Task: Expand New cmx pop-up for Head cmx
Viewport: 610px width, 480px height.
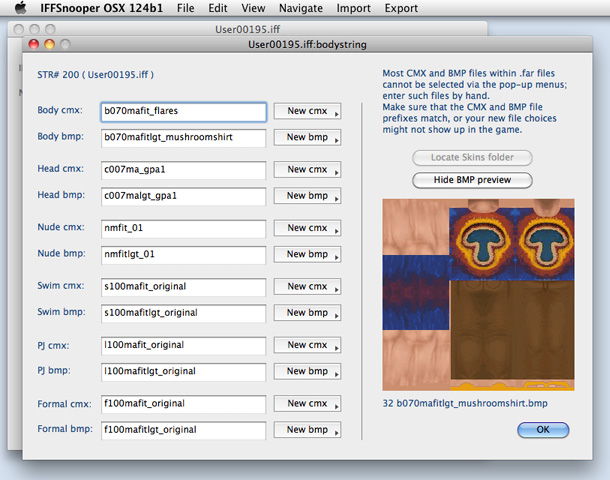Action: coord(308,170)
